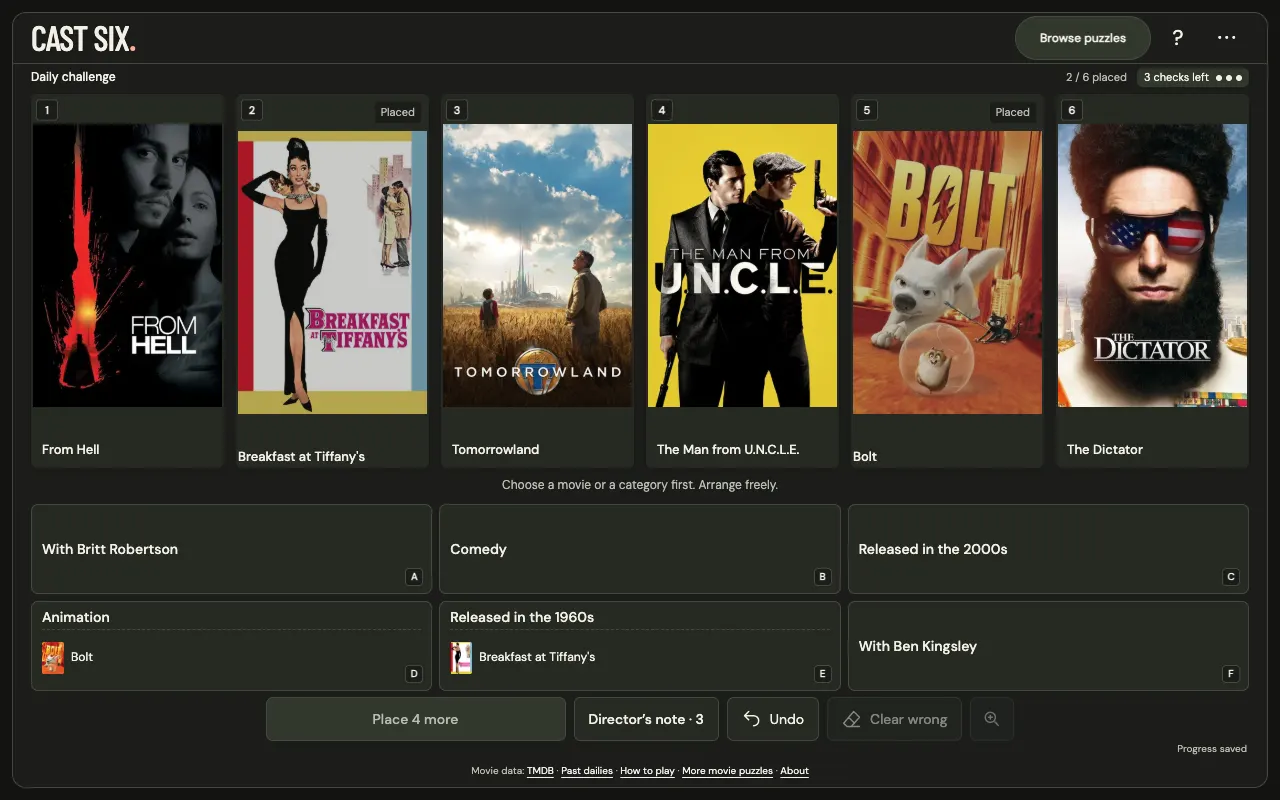The height and width of the screenshot is (800, 1280).
Task: Open the Director's note hint
Action: coord(646,719)
